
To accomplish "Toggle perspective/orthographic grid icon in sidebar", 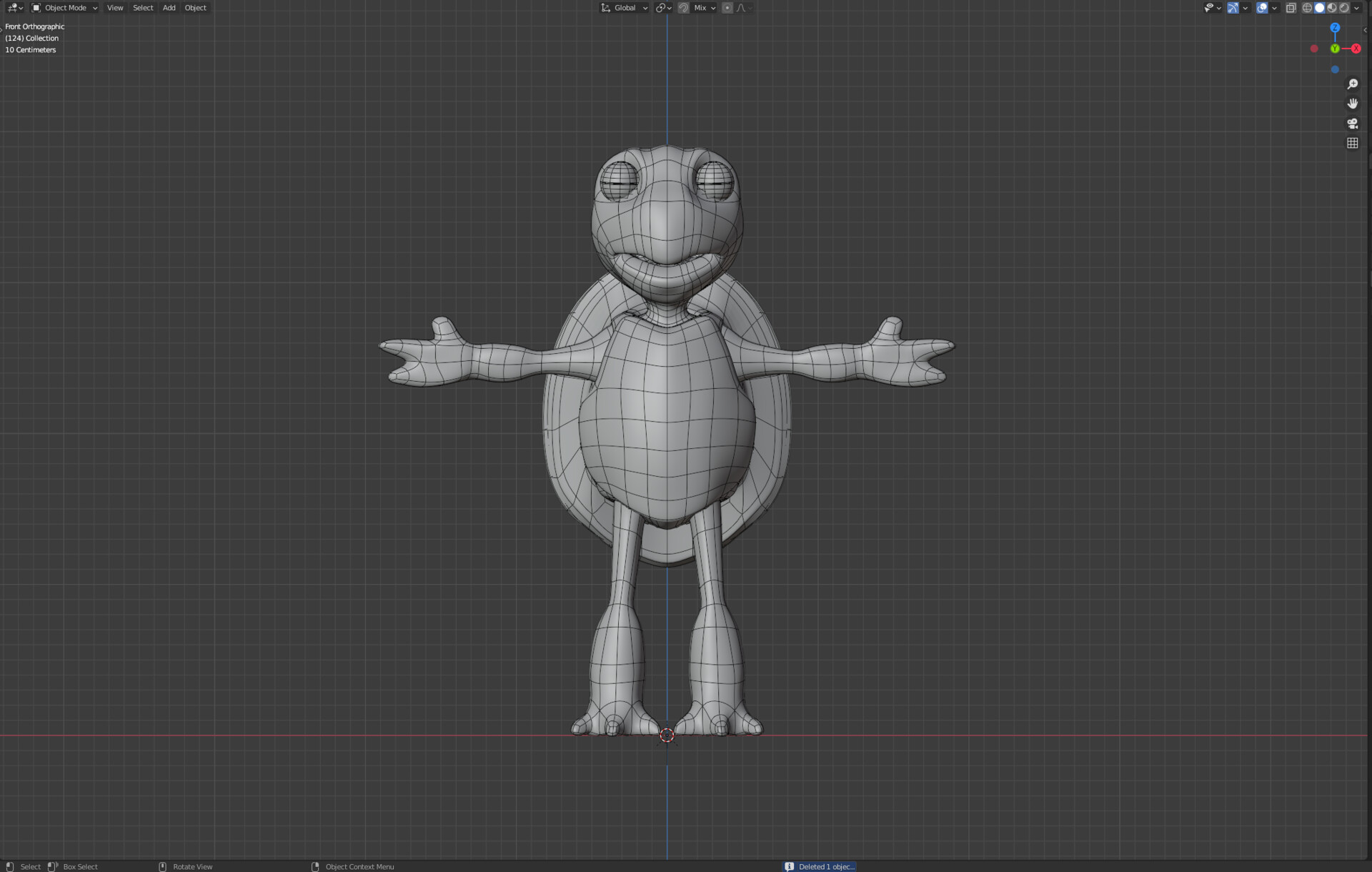I will [x=1353, y=143].
